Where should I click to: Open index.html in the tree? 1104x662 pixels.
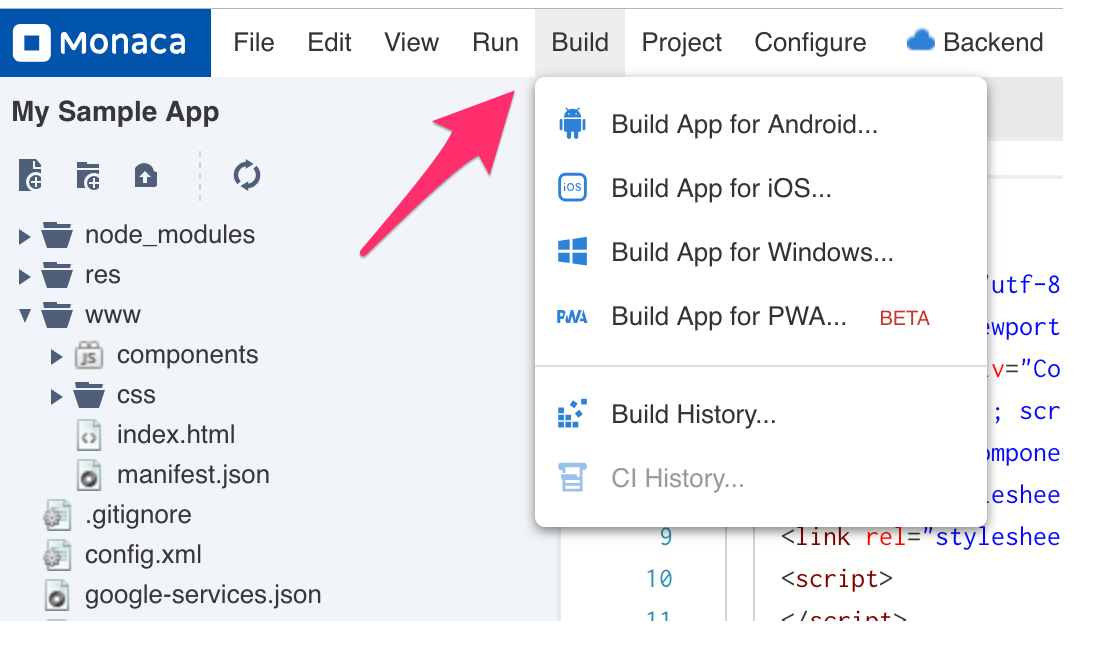coord(176,435)
